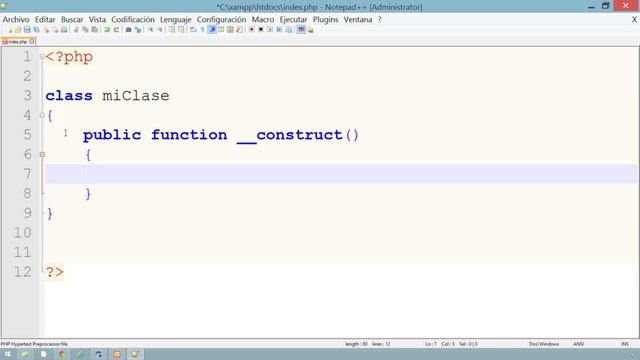Click the __construct text on line 5
Screen dimensions: 640x360
(x=289, y=135)
